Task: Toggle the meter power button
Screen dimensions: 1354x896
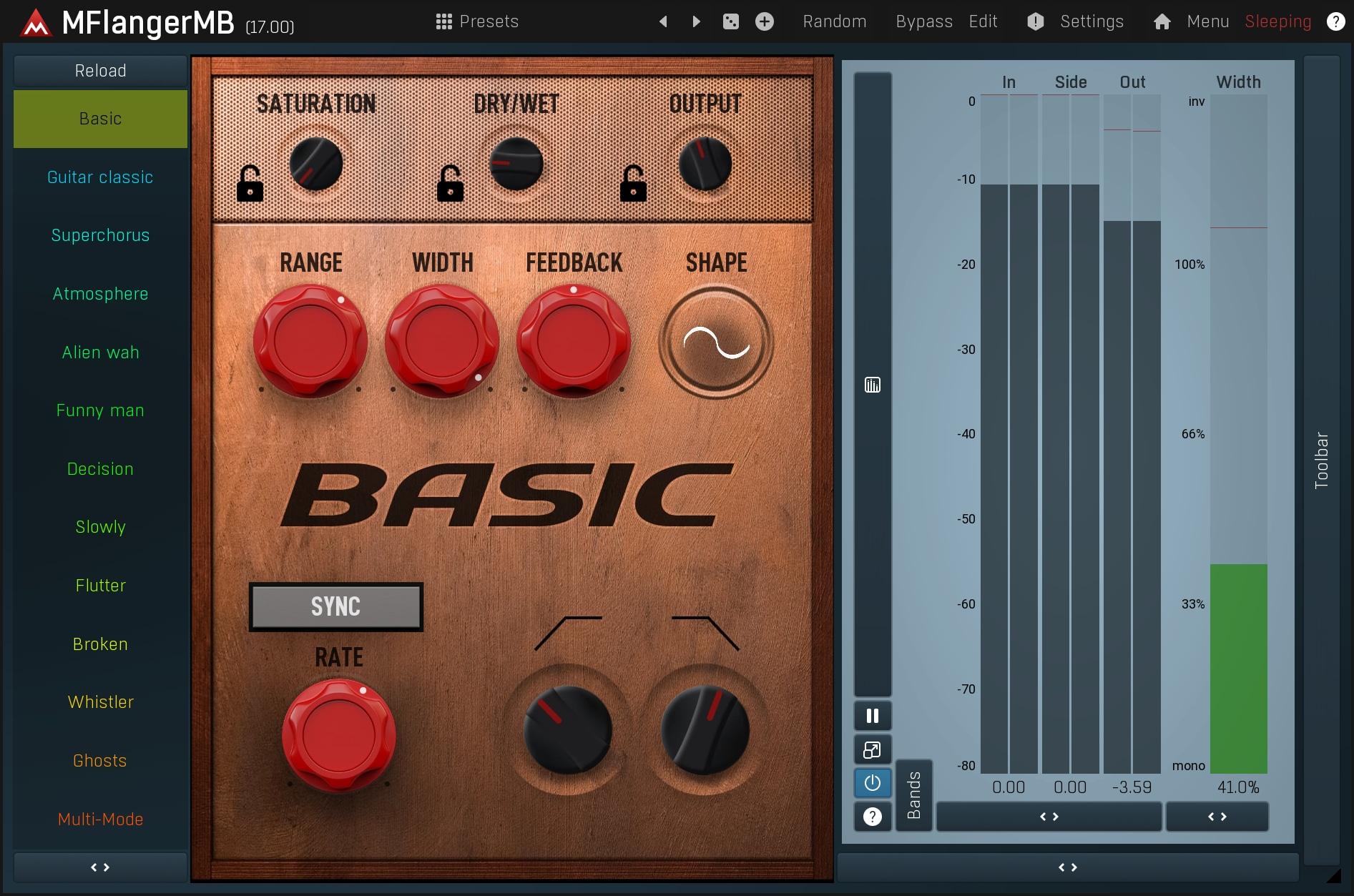Action: (872, 783)
